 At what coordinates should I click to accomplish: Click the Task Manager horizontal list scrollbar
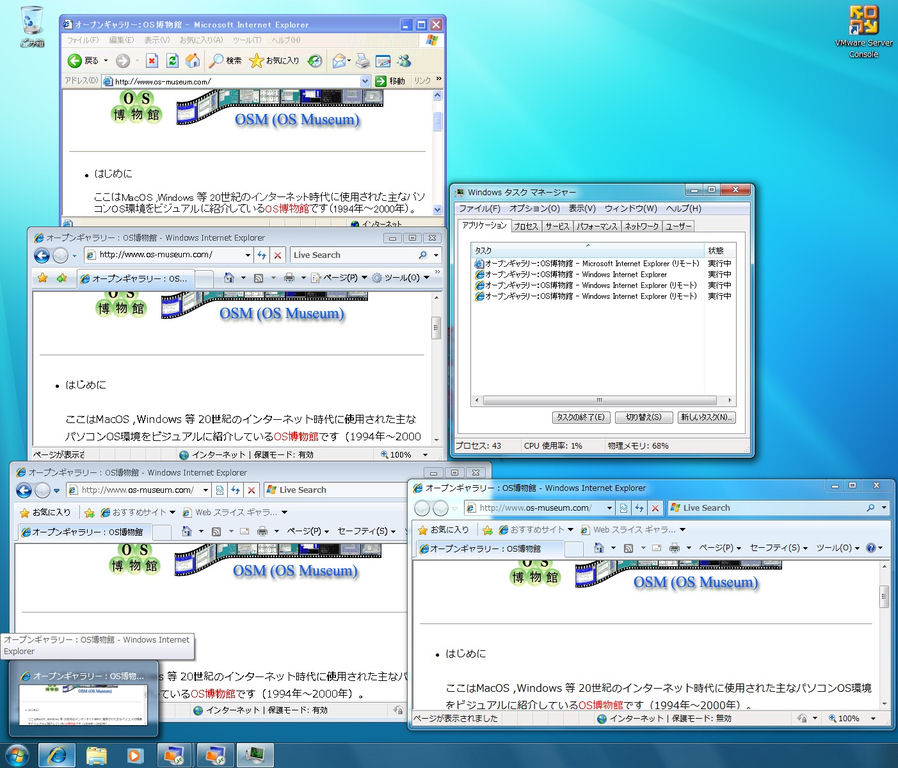pyautogui.click(x=602, y=400)
